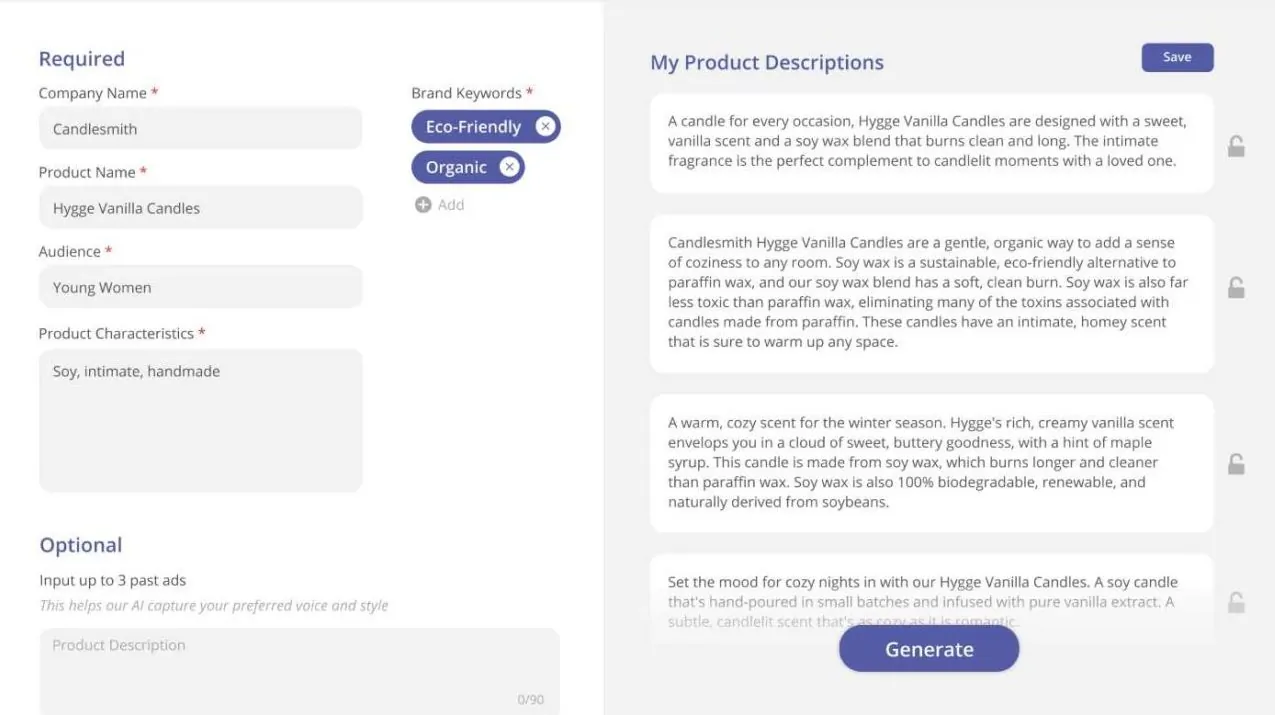This screenshot has width=1275, height=715.
Task: Save the product descriptions
Action: coord(1177,58)
